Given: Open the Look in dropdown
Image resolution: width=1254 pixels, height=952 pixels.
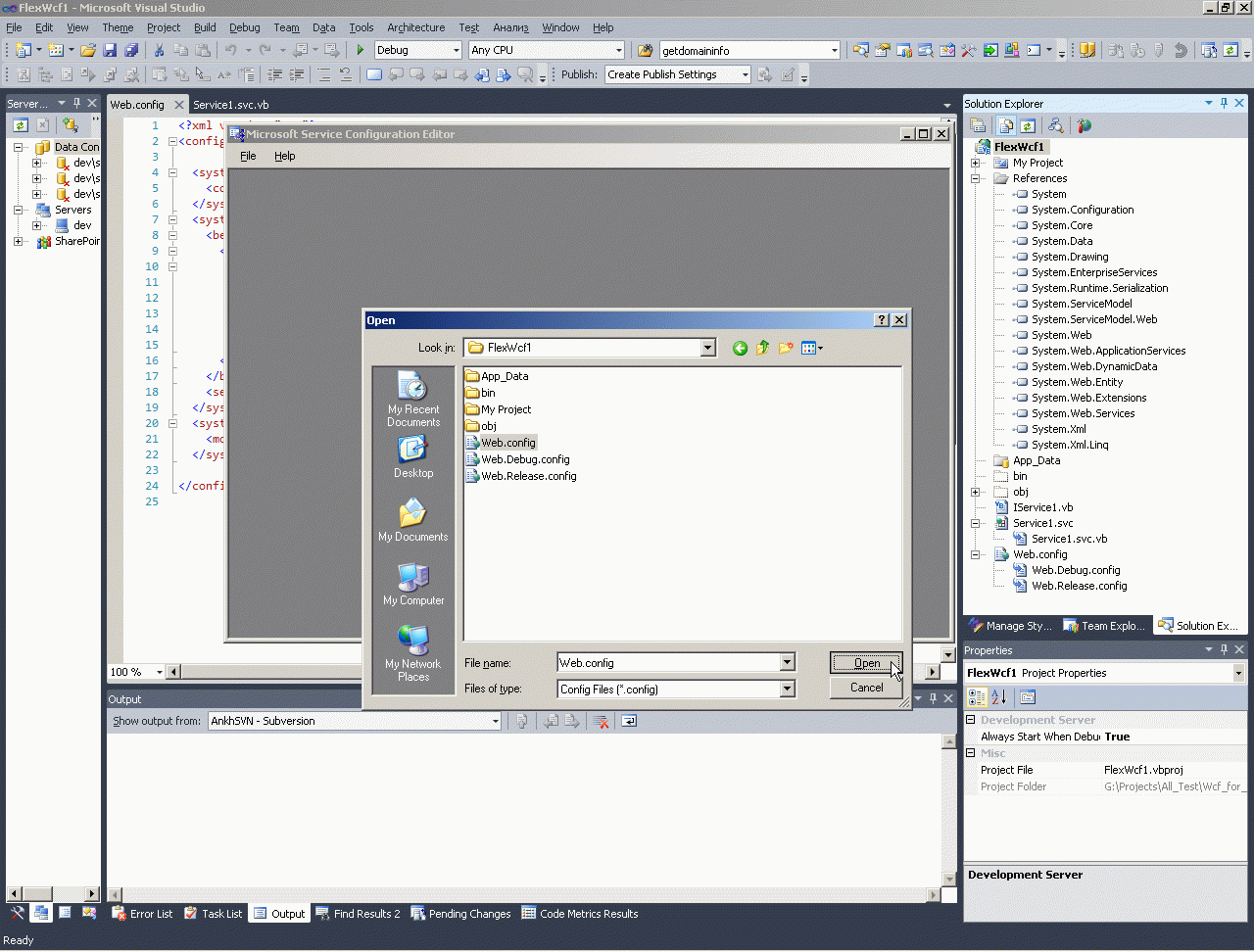Looking at the screenshot, I should coord(707,348).
